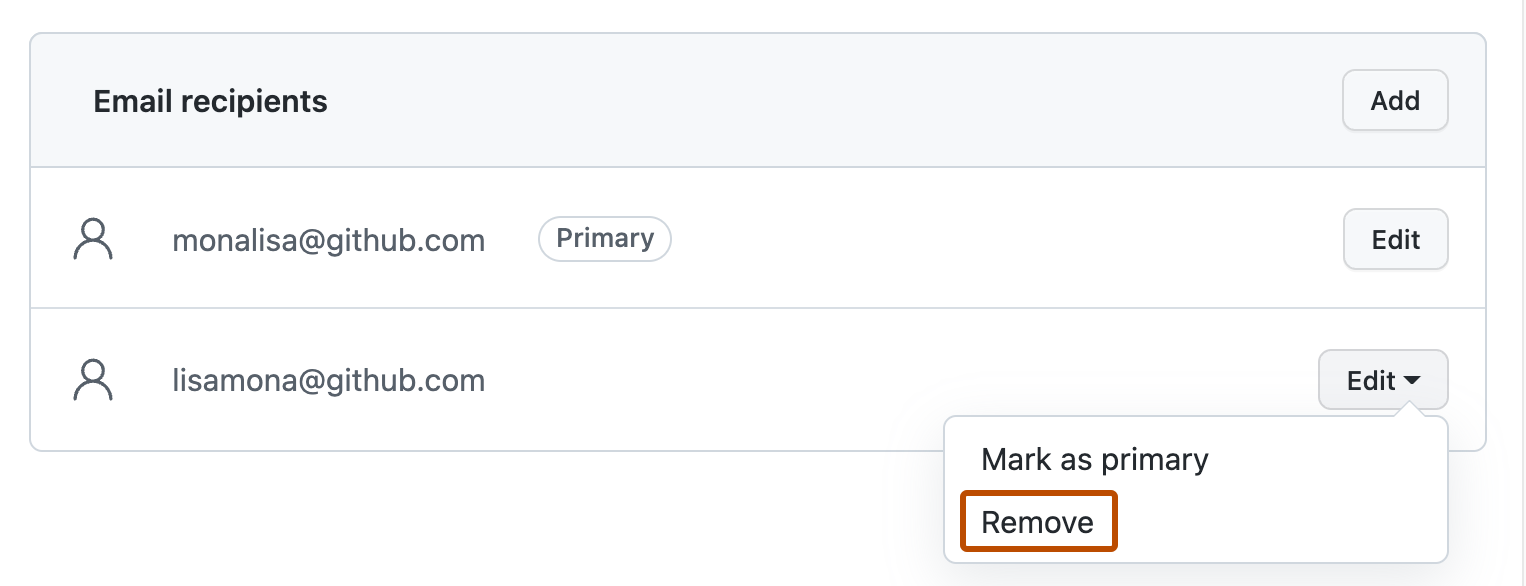The image size is (1526, 586).
Task: Remove the lisamona@github.com recipient
Action: [x=1038, y=522]
